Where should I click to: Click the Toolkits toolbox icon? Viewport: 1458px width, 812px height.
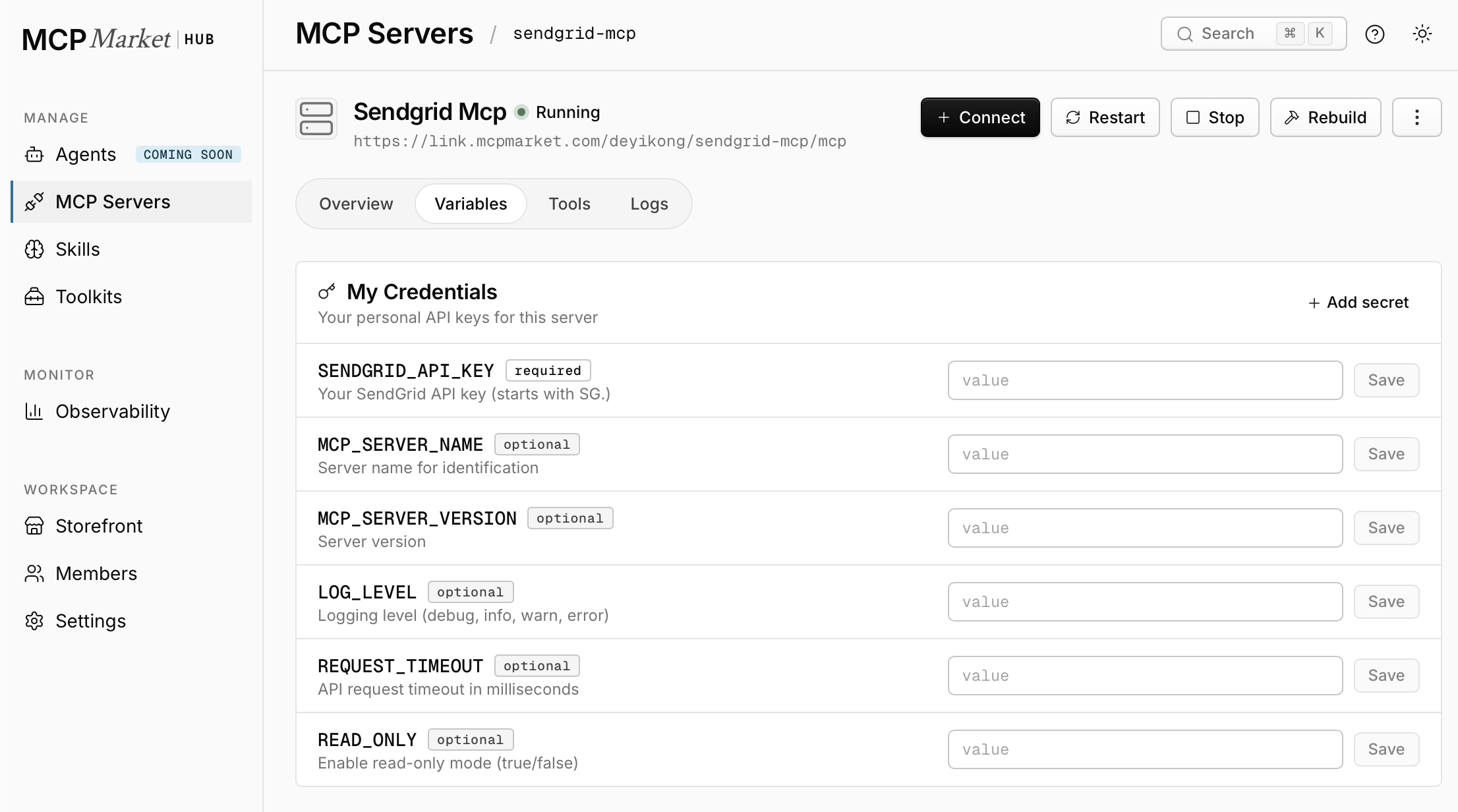coord(34,297)
